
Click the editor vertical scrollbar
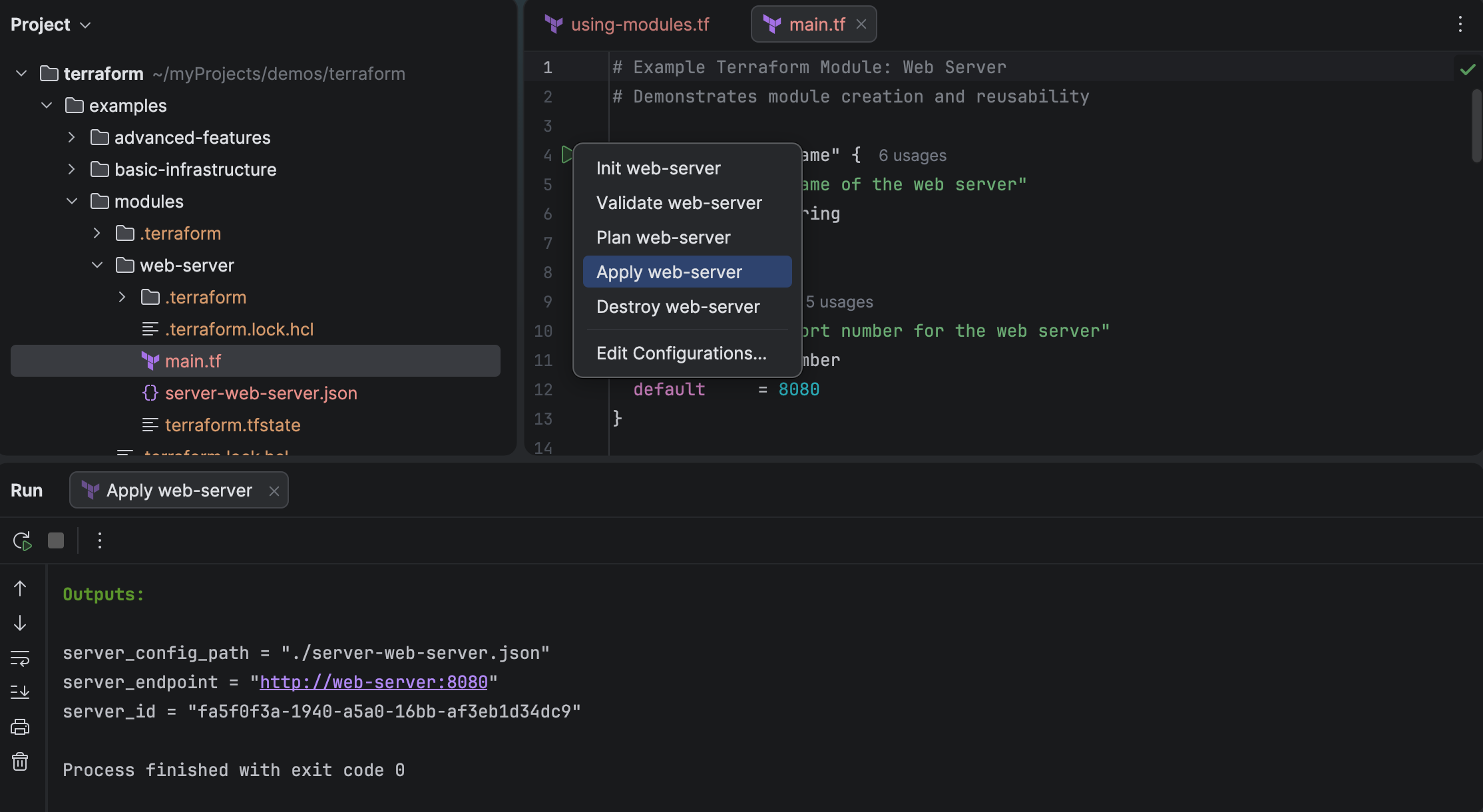click(x=1476, y=126)
